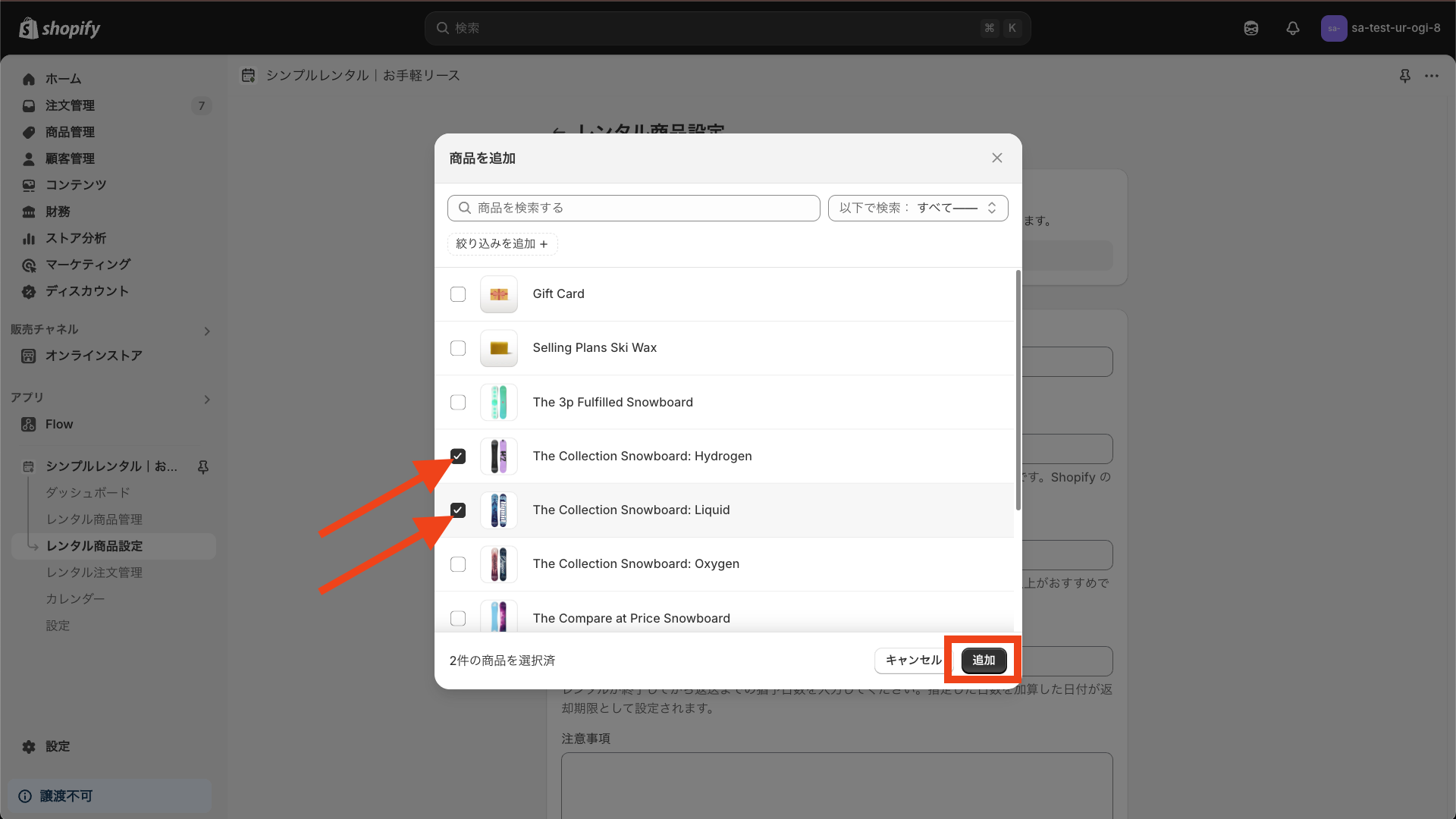Check the Gift Card checkbox

[458, 294]
